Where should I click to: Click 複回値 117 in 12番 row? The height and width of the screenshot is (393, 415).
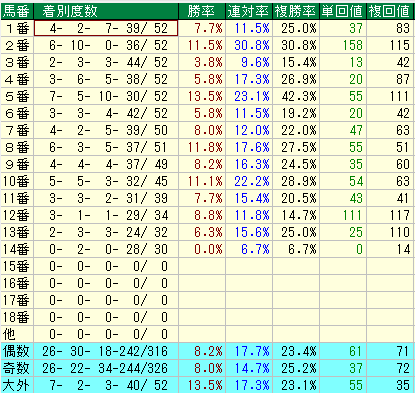[x=390, y=215]
